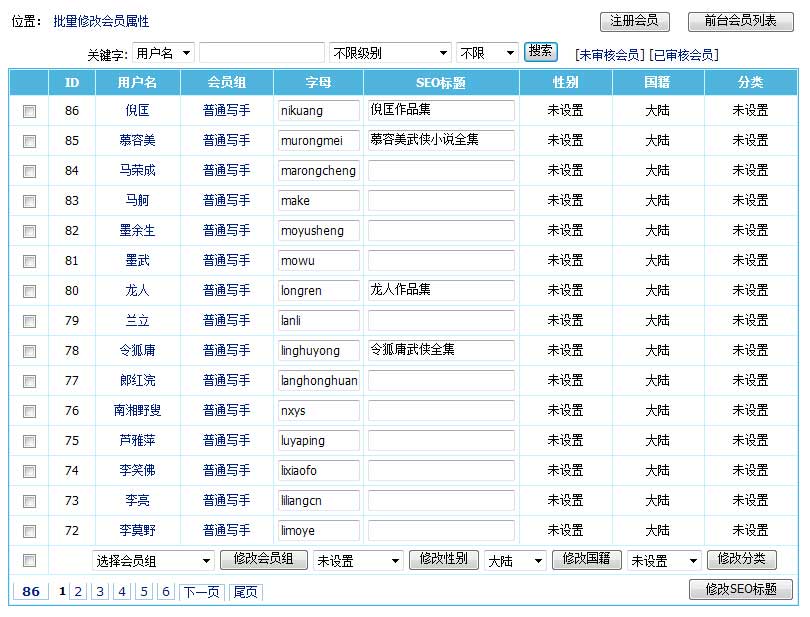Check the box for member ID 83
The height and width of the screenshot is (617, 810).
tap(29, 201)
